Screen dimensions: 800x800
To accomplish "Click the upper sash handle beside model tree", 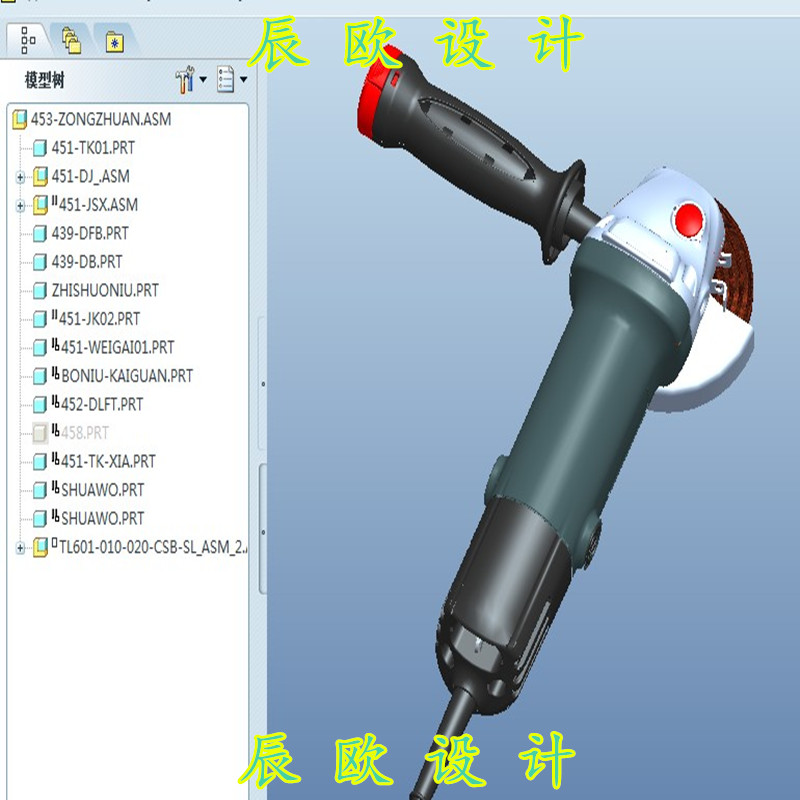I will coord(263,383).
